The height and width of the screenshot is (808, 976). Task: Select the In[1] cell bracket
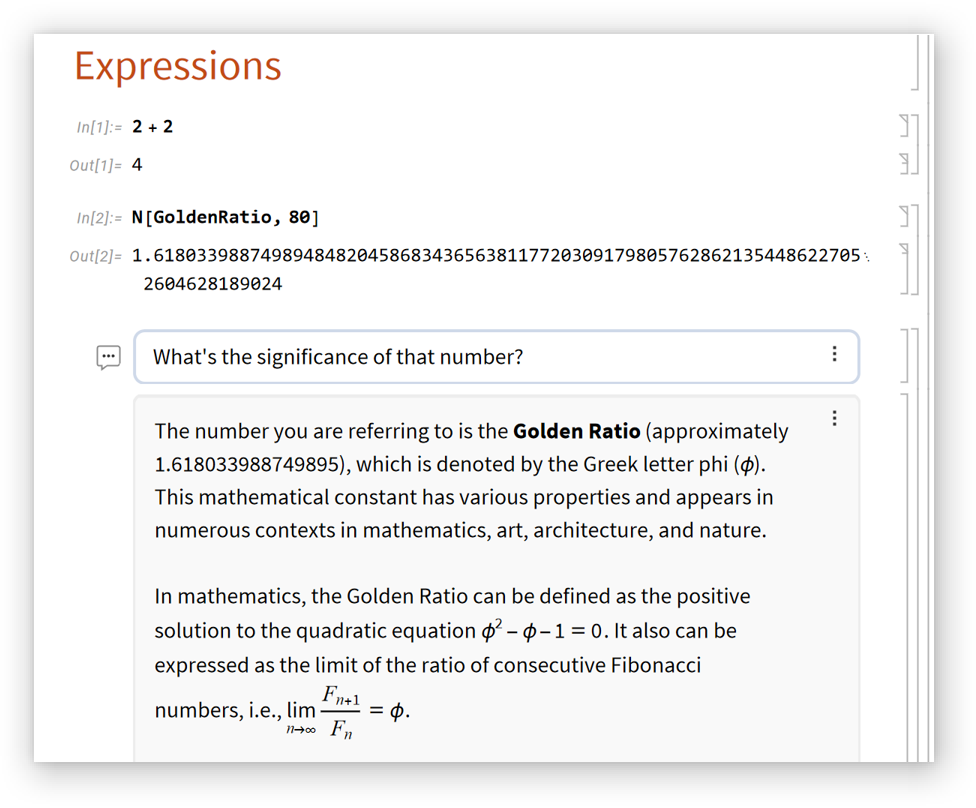[x=905, y=126]
